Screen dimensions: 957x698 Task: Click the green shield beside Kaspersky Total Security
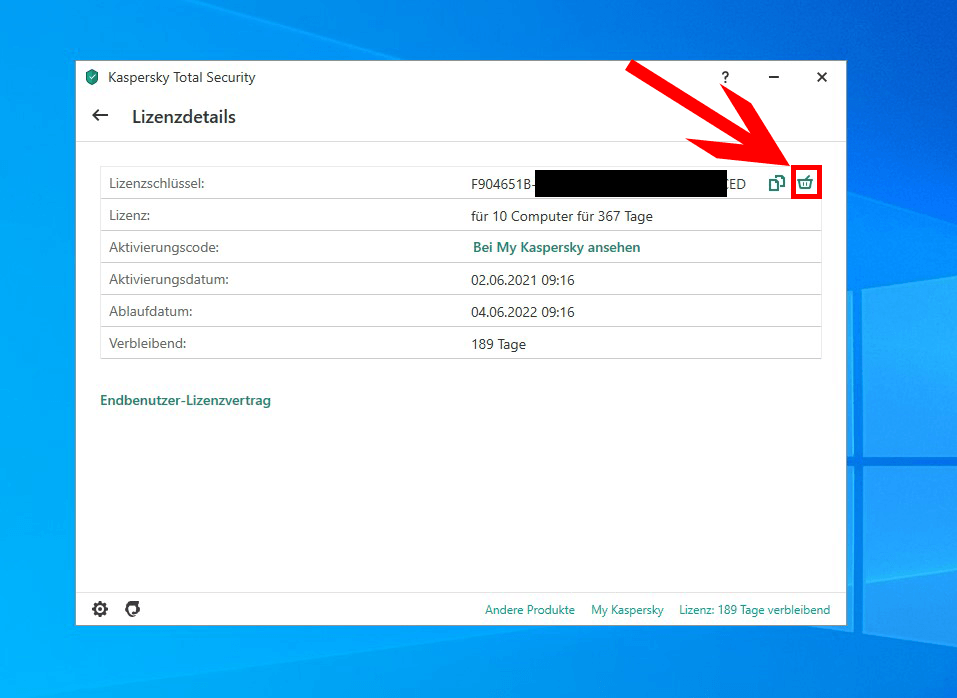pyautogui.click(x=91, y=77)
